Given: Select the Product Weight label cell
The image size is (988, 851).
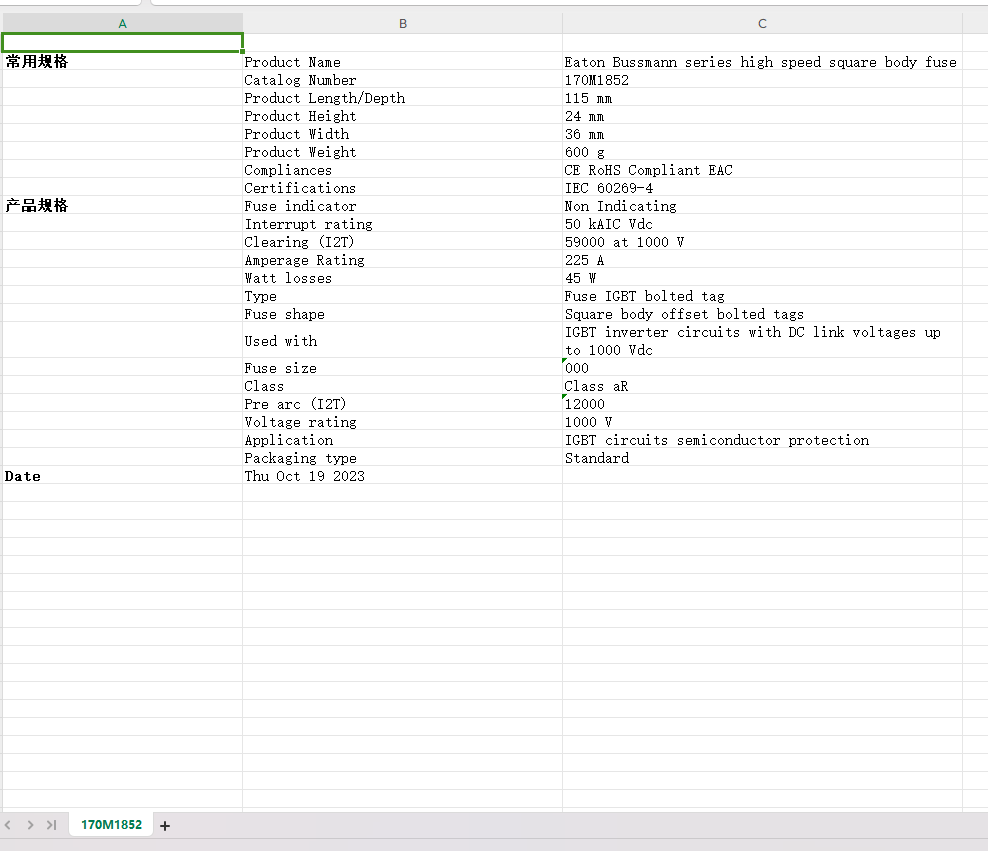Looking at the screenshot, I should [403, 152].
